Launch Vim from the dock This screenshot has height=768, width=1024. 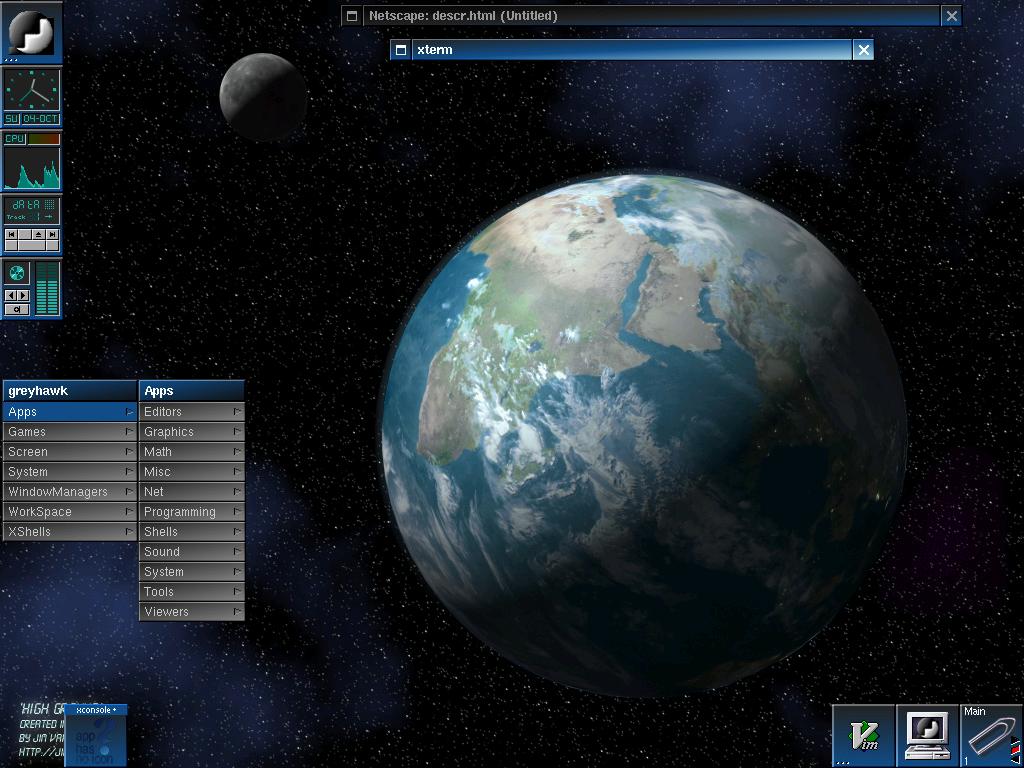tap(863, 736)
